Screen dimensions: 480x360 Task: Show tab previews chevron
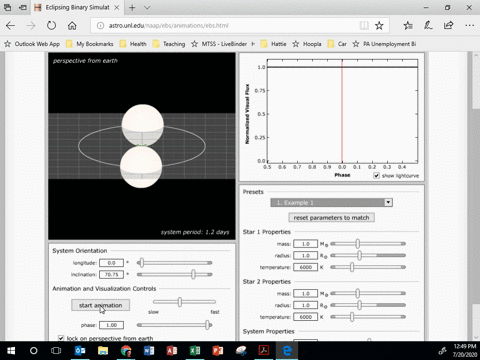[147, 7]
